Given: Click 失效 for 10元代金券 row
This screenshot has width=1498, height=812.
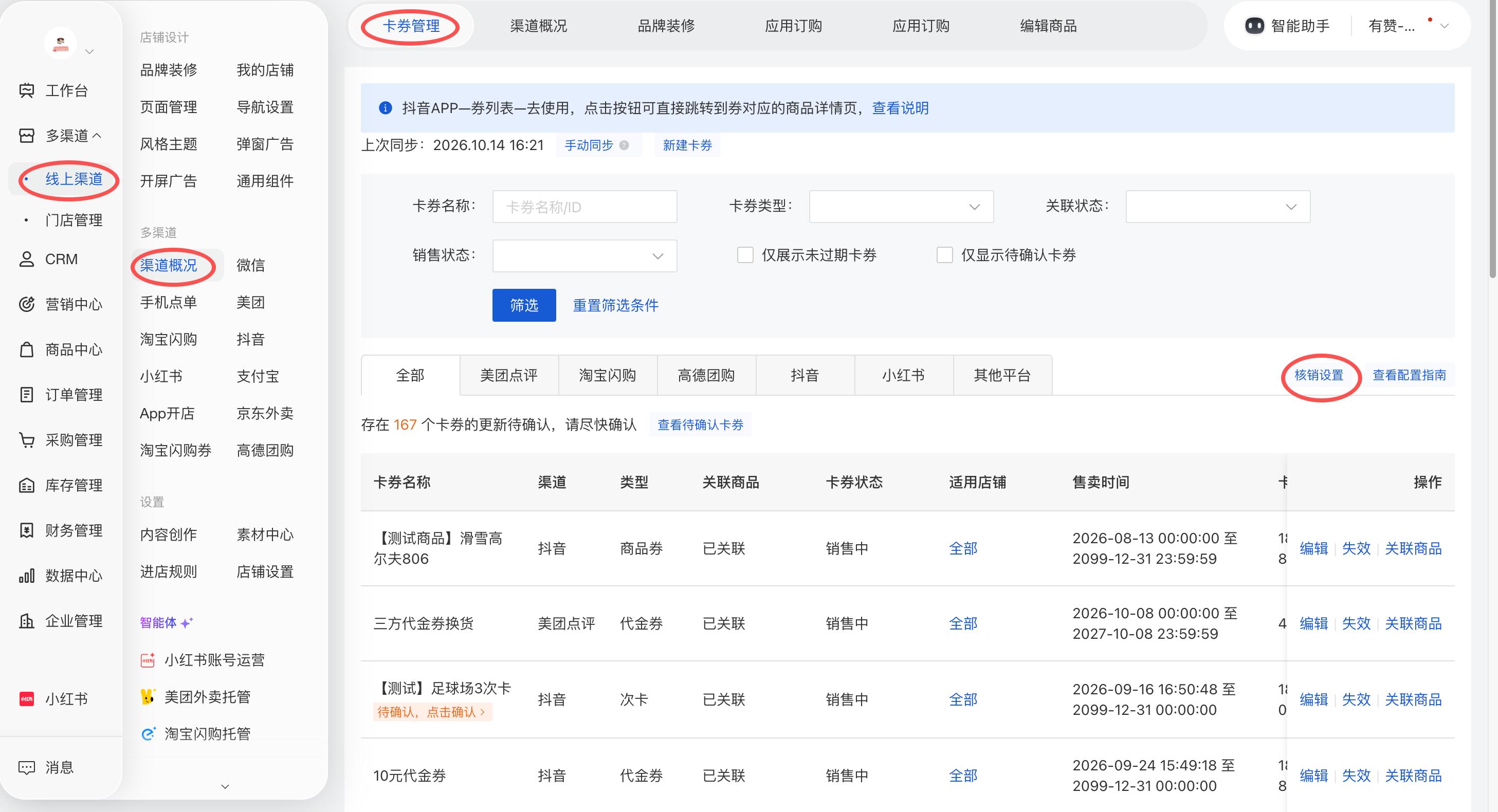Looking at the screenshot, I should point(1356,776).
